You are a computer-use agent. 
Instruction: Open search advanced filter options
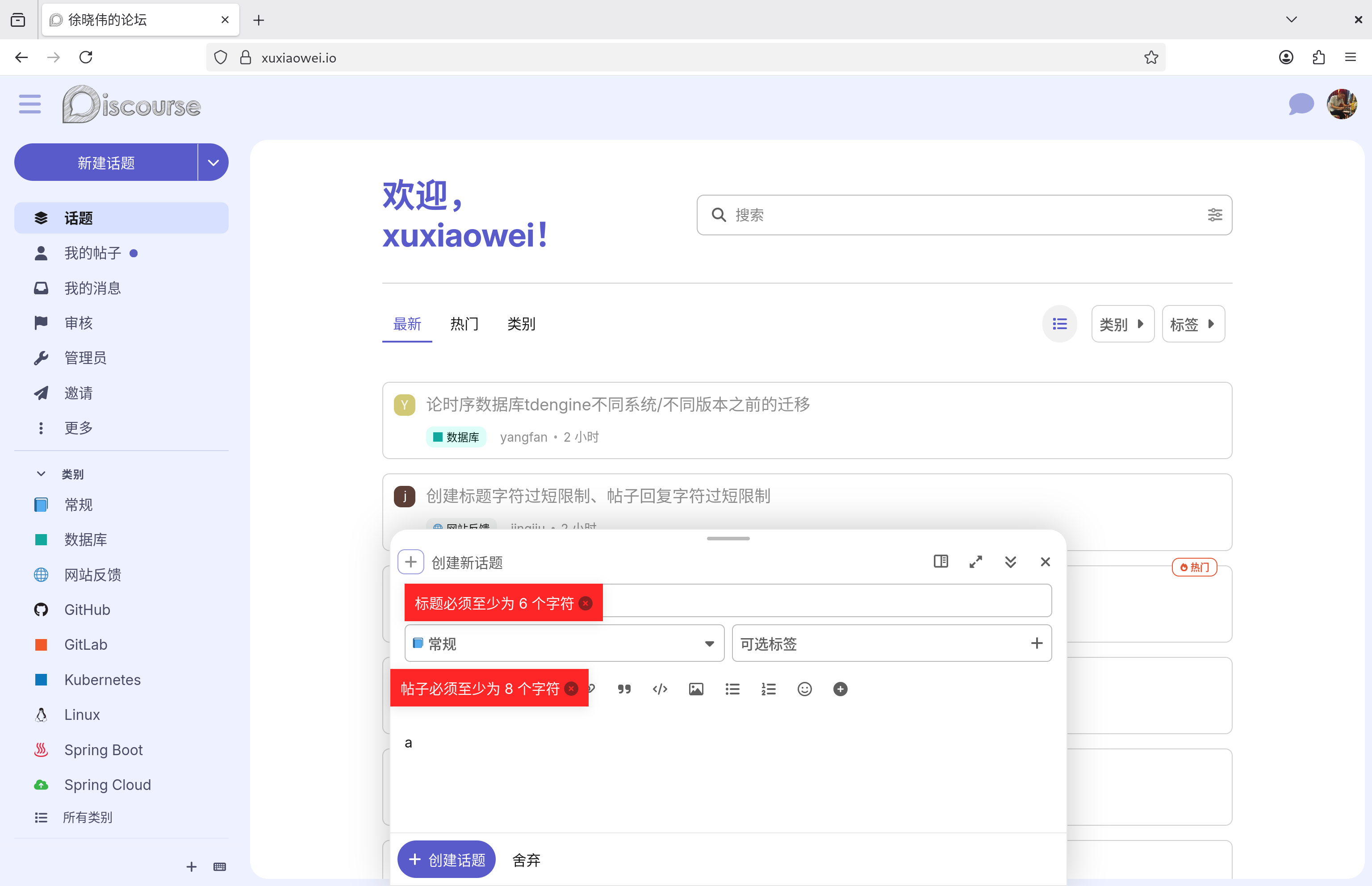pyautogui.click(x=1214, y=215)
